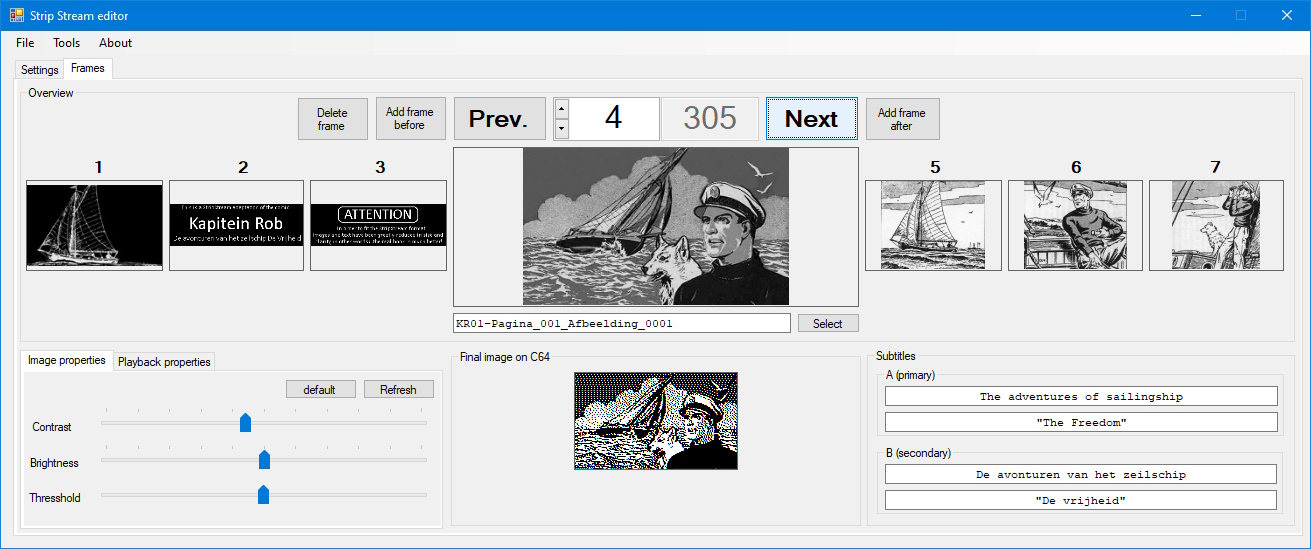The width and height of the screenshot is (1311, 549).
Task: Close the Strip Stream editor window
Action: [x=1287, y=15]
